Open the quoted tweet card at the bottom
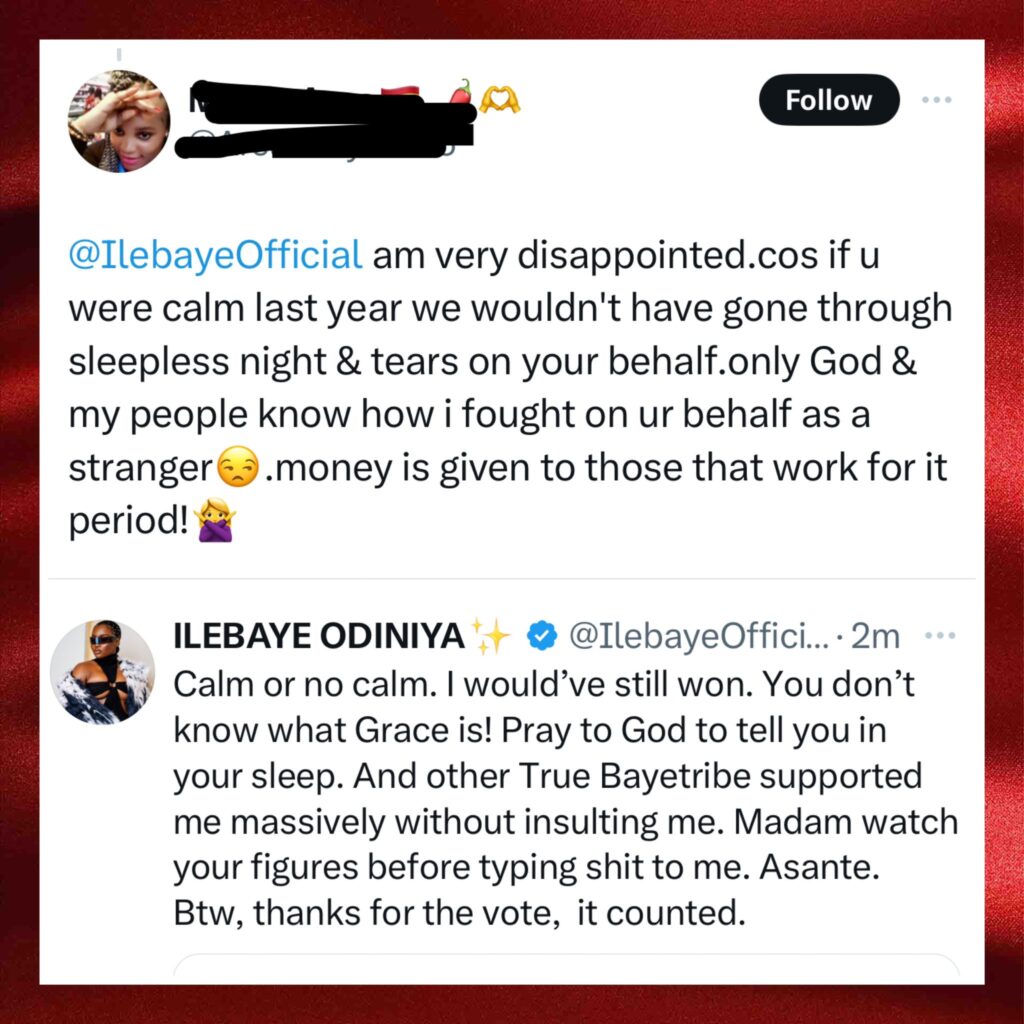1024x1024 pixels. pos(566,968)
